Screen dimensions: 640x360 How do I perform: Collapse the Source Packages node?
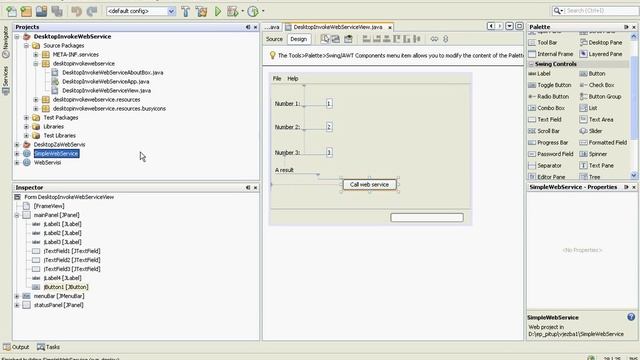pyautogui.click(x=26, y=46)
